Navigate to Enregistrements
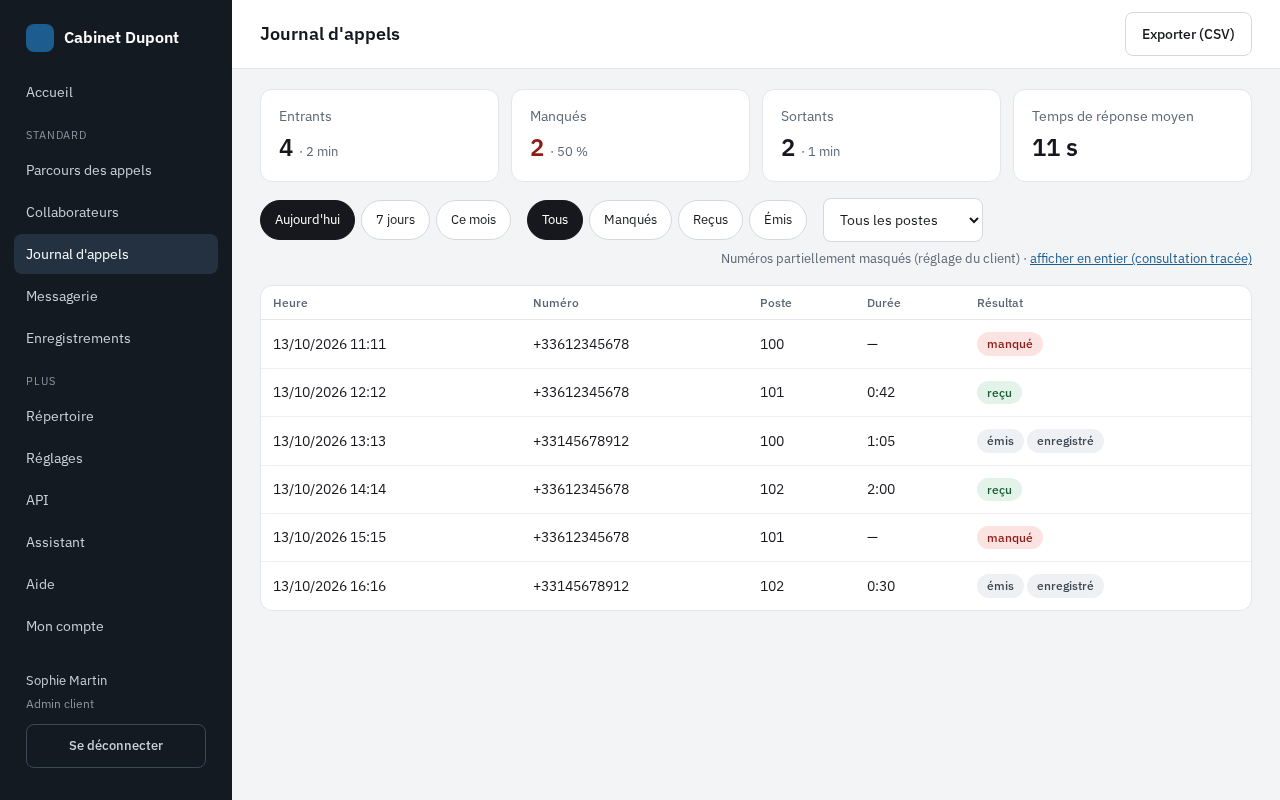The image size is (1280, 800). pos(116,338)
